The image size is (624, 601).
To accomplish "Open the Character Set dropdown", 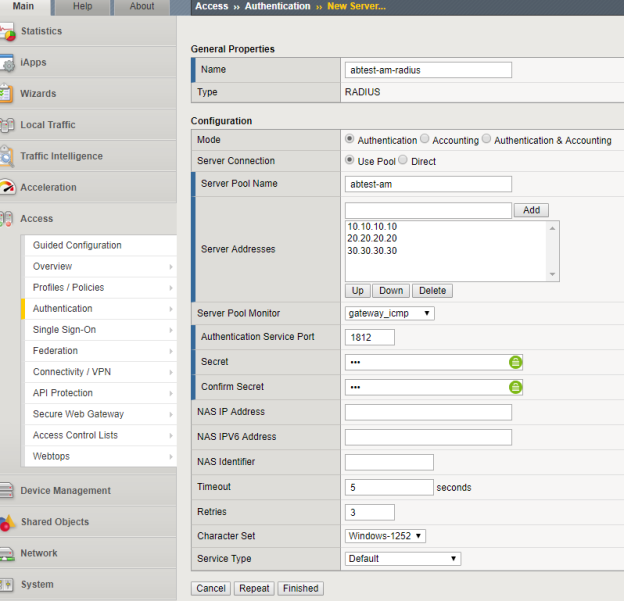I will click(386, 536).
